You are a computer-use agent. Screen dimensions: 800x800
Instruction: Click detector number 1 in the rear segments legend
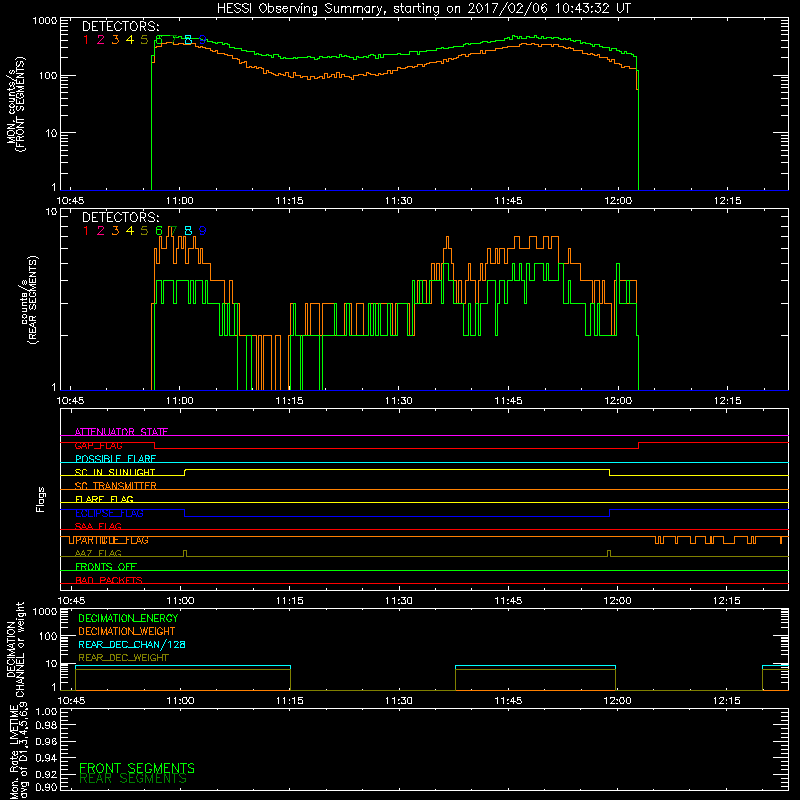(x=86, y=231)
